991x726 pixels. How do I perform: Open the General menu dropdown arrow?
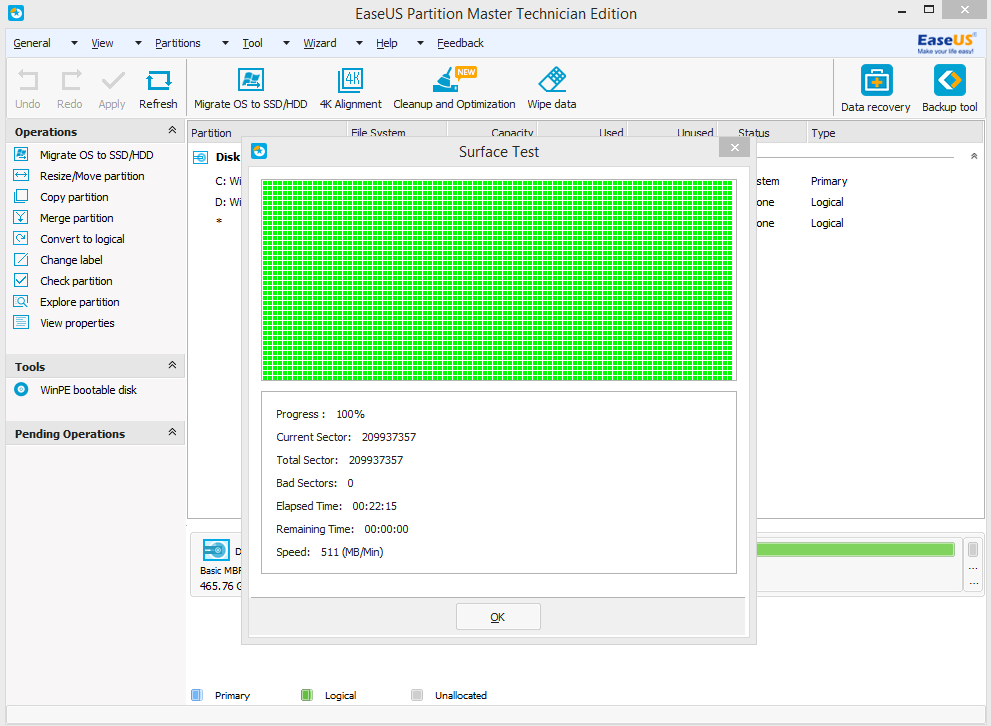click(x=74, y=43)
